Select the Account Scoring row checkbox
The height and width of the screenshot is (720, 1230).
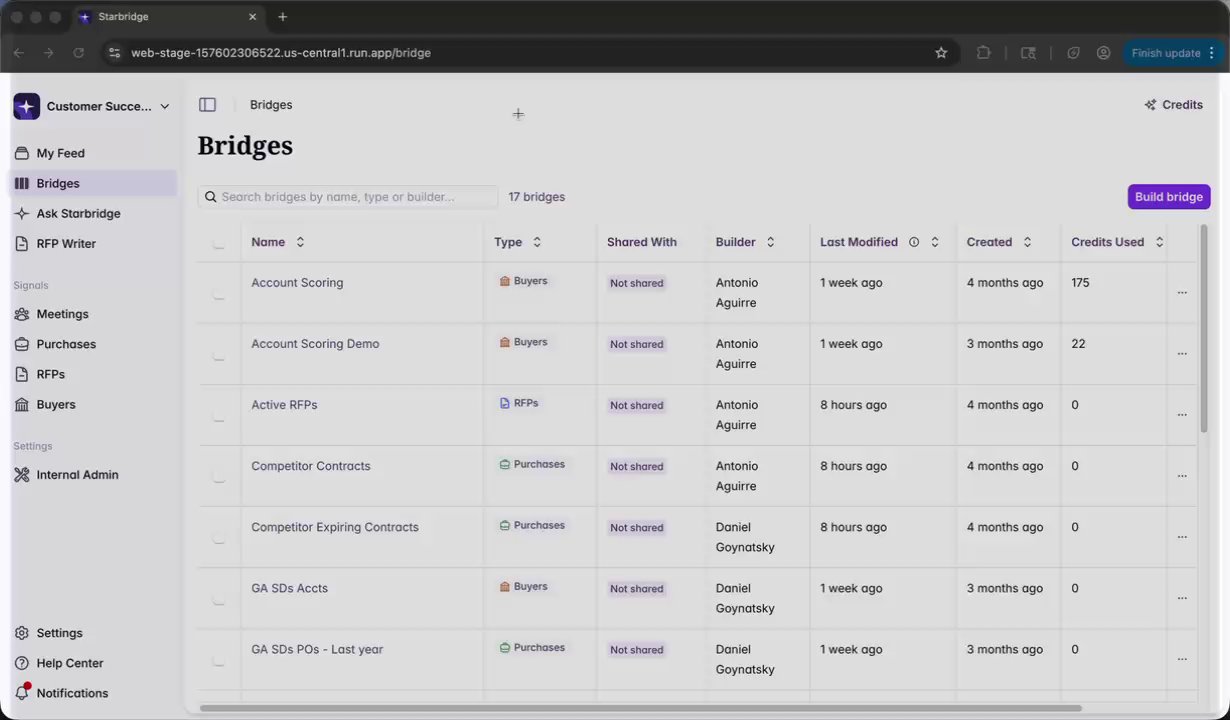pos(219,293)
